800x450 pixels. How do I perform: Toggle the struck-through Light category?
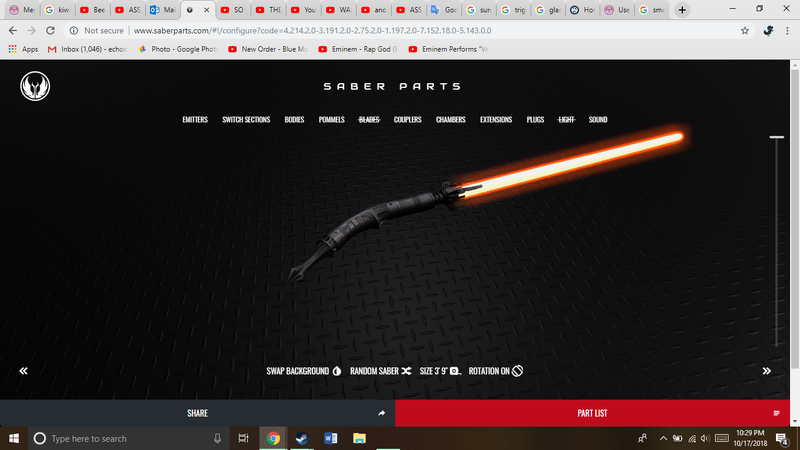click(x=566, y=120)
